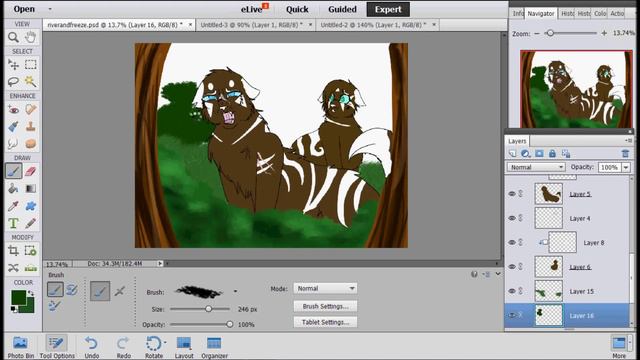Select the Hand tool
The width and height of the screenshot is (640, 360).
(x=30, y=38)
